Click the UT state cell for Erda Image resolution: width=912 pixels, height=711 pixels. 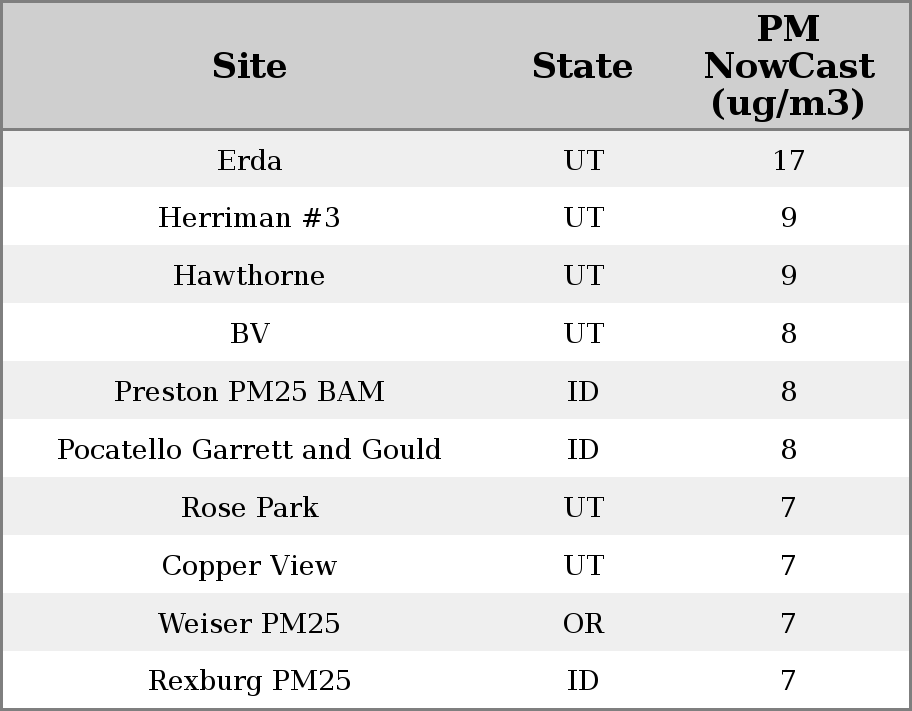point(582,160)
